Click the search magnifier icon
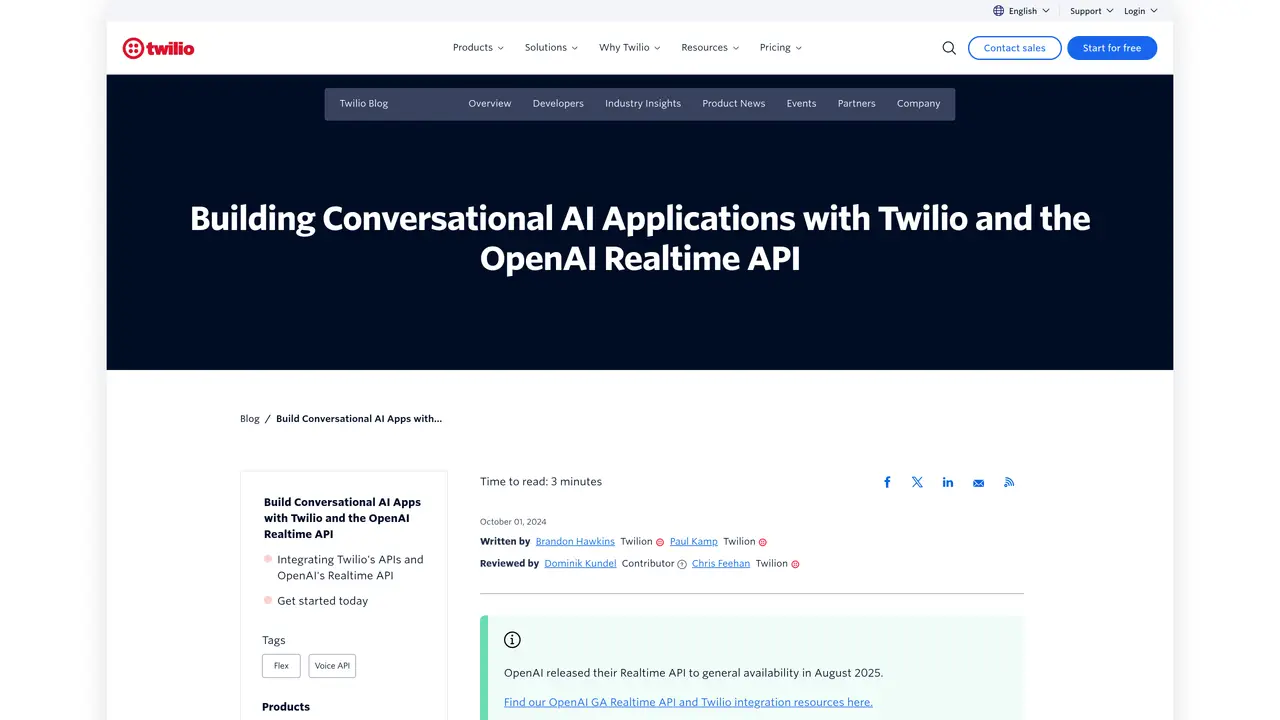This screenshot has height=720, width=1280. pyautogui.click(x=949, y=48)
